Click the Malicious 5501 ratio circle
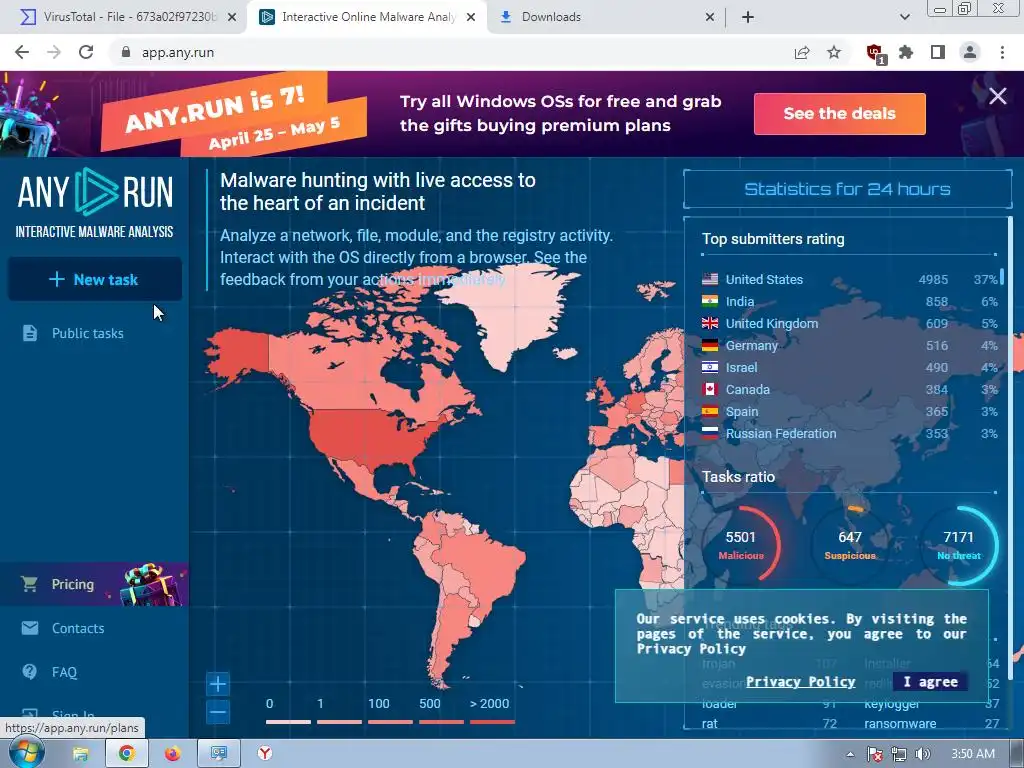1024x768 pixels. (741, 544)
